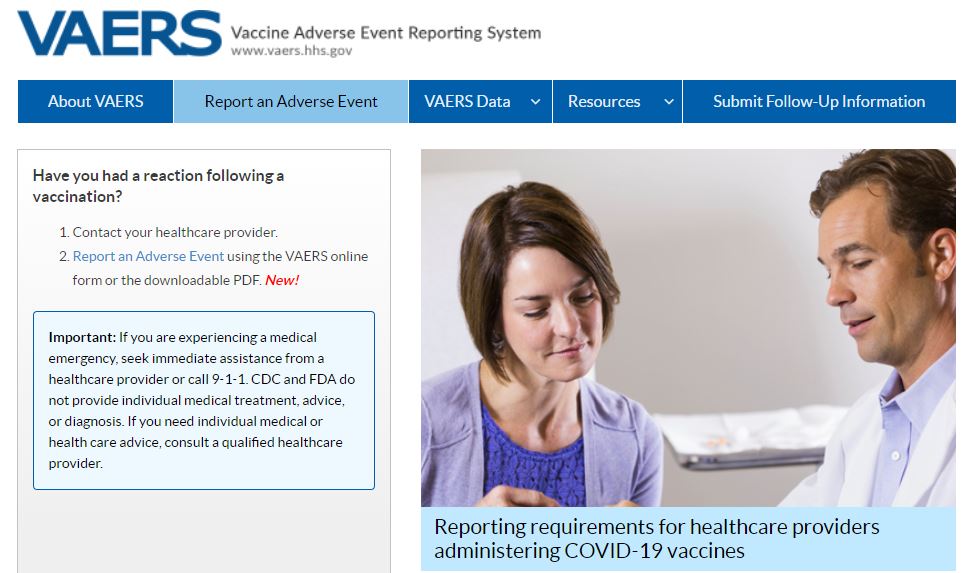Click the VAERS logo
The width and height of the screenshot is (977, 573).
119,33
